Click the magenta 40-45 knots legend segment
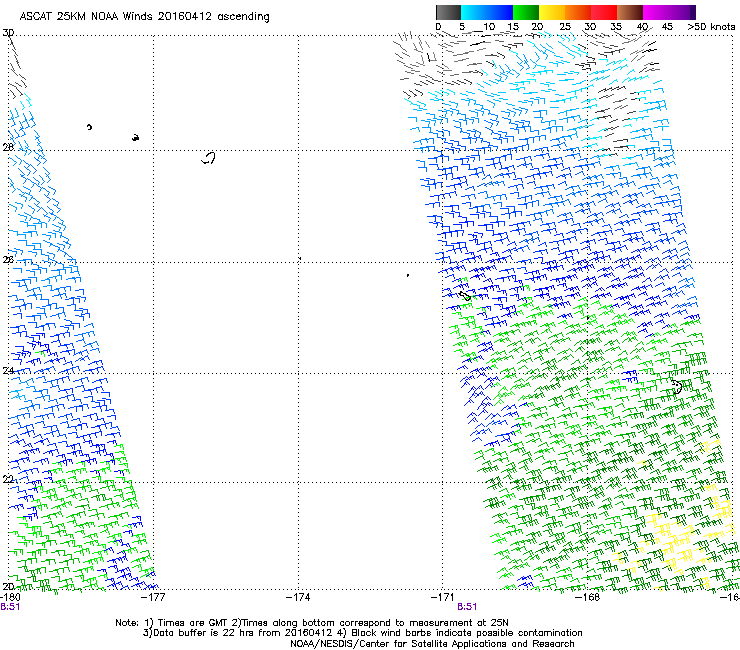The height and width of the screenshot is (650, 740). coord(656,12)
